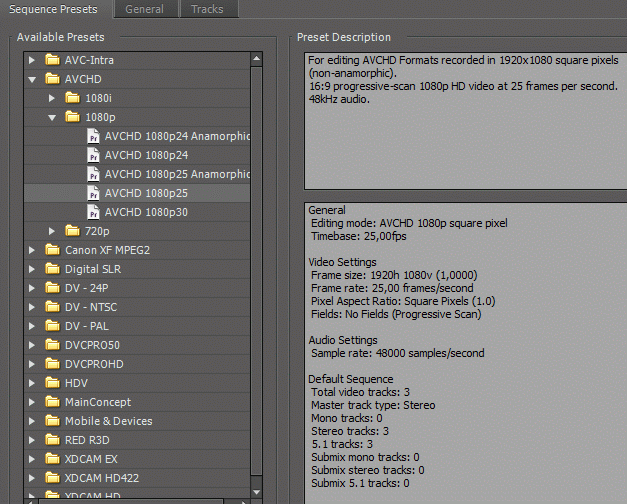627x504 pixels.
Task: Click the AVCHD 1080p24 preset file icon
Action: point(93,155)
